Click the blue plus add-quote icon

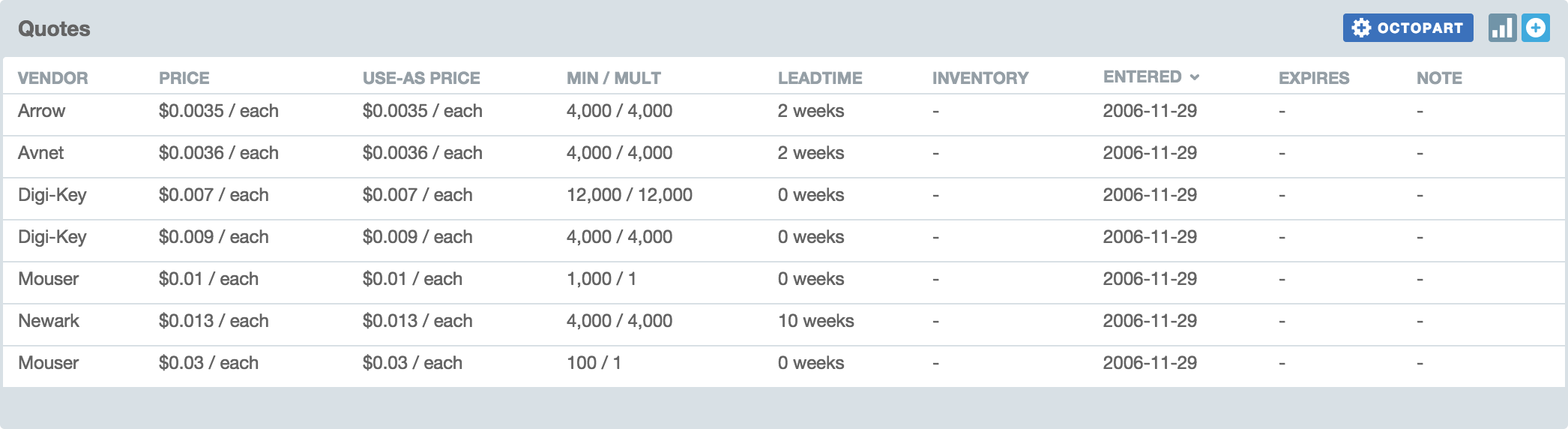point(1536,28)
